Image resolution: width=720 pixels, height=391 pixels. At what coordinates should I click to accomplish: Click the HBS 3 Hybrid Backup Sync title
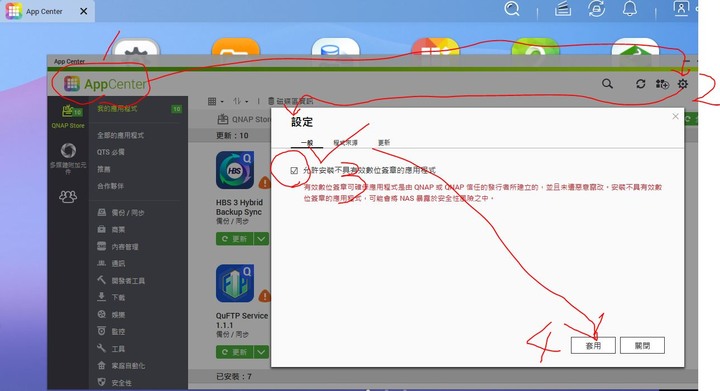pyautogui.click(x=239, y=207)
